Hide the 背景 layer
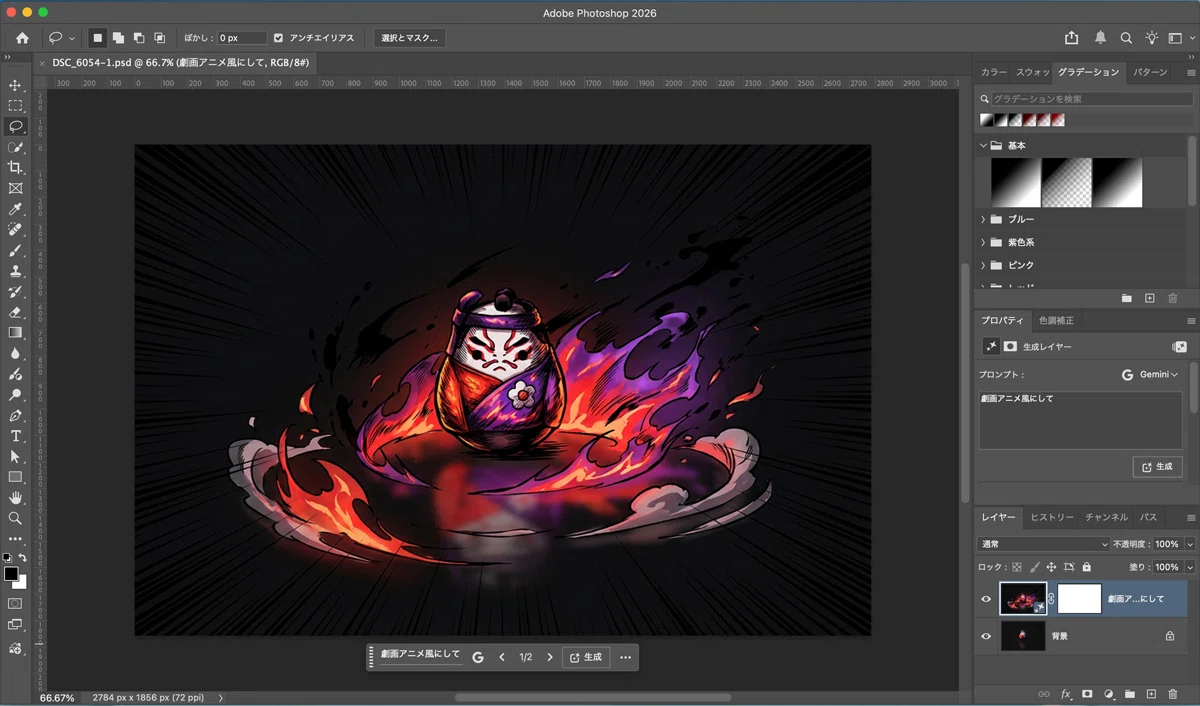The height and width of the screenshot is (706, 1200). (x=986, y=636)
